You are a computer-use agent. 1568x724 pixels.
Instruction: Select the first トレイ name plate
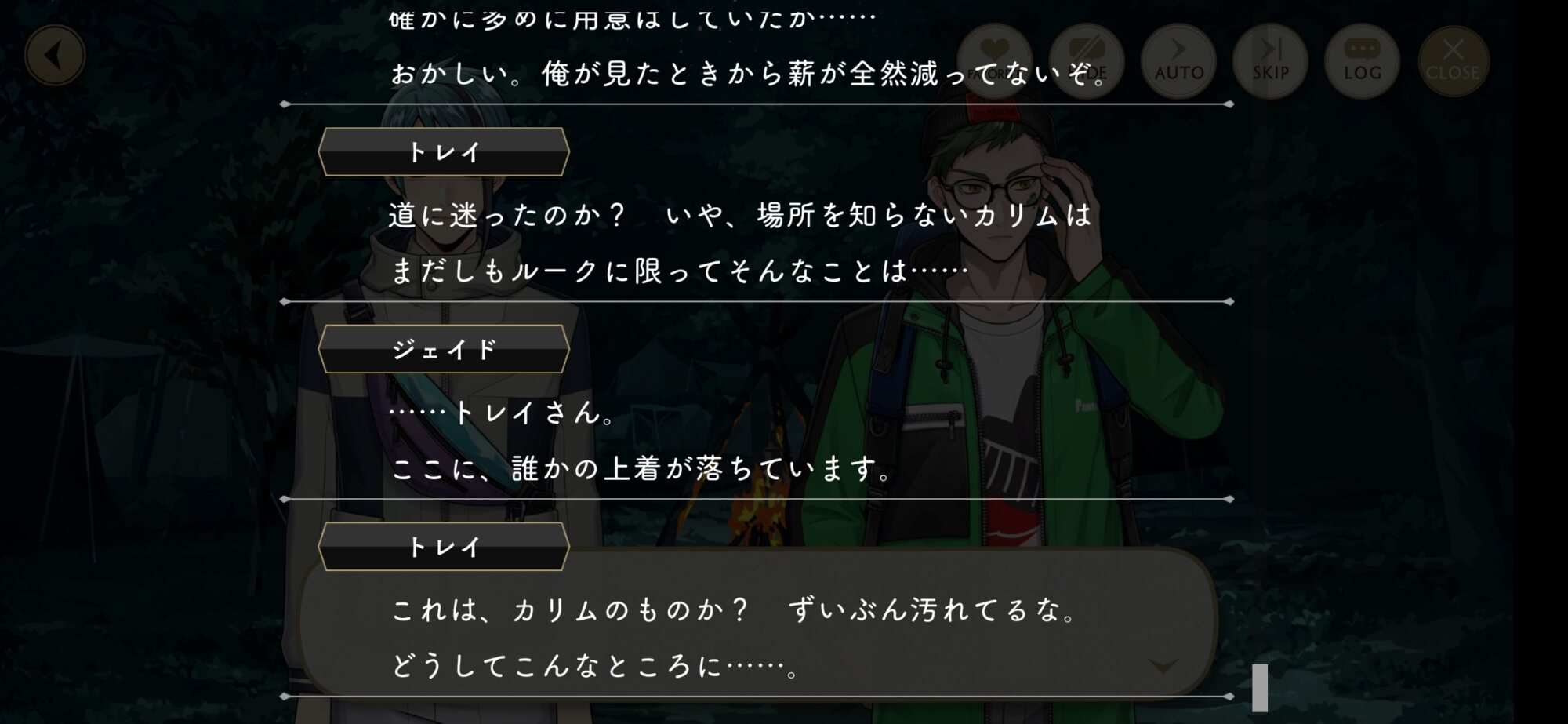[444, 151]
